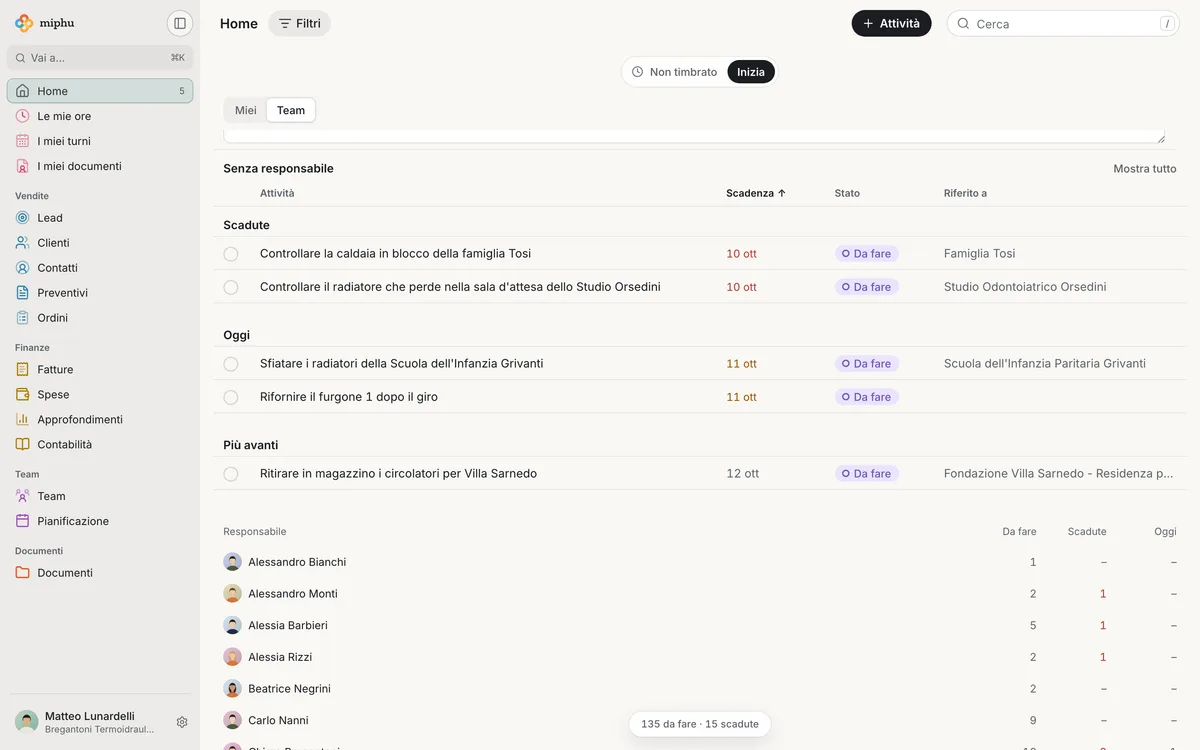1200x750 pixels.
Task: Open Da fare status of Sfiatare i radiatori task
Action: [x=866, y=364]
